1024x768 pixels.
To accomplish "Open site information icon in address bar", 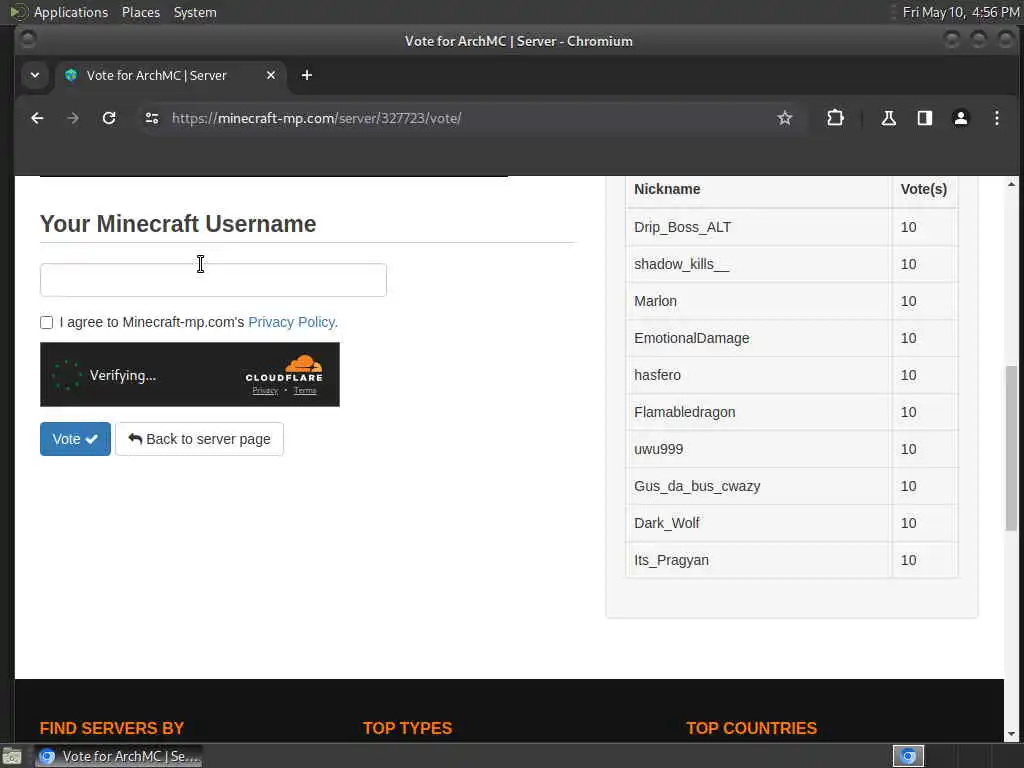I will (152, 118).
